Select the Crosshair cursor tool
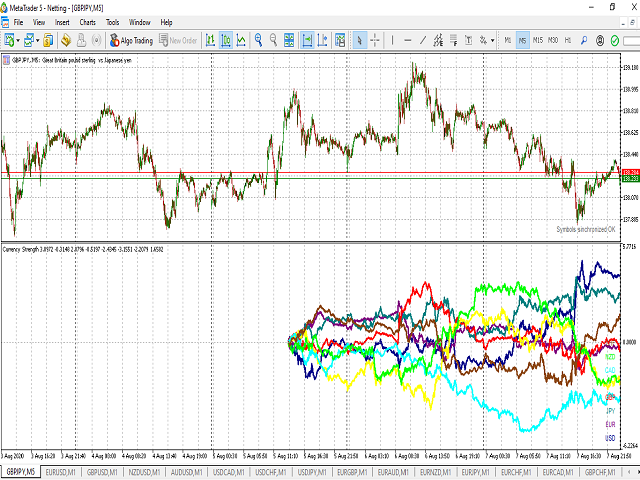Viewport: 640px width, 480px height. tap(375, 40)
